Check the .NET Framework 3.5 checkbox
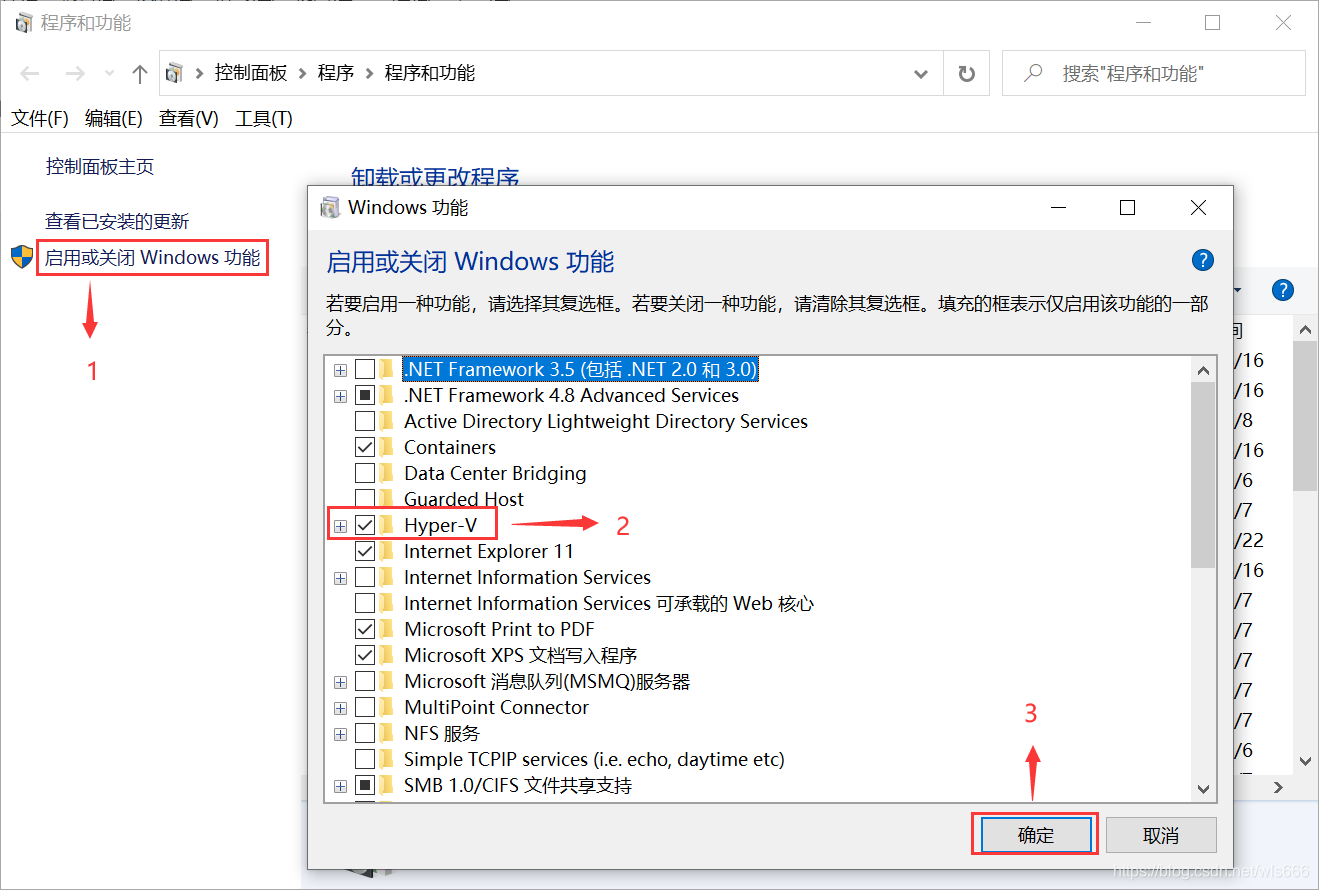This screenshot has width=1319, height=890. [365, 369]
